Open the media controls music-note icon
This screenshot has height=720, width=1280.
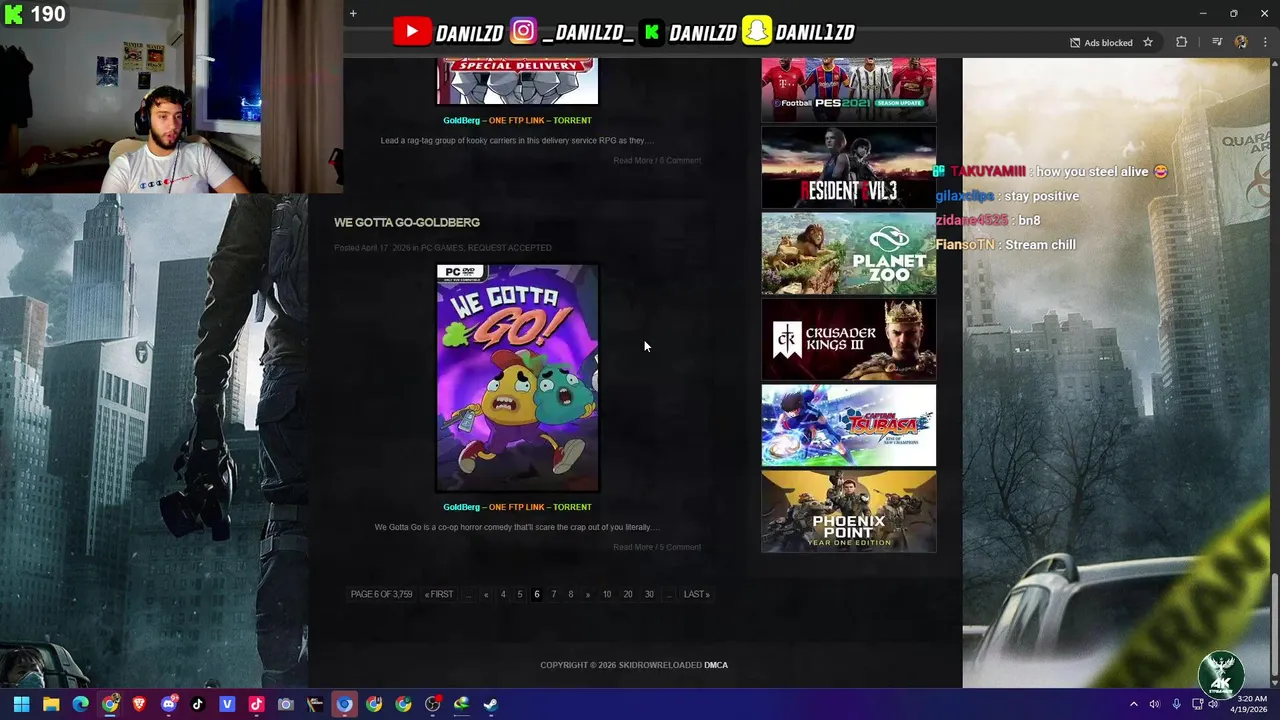1217,42
